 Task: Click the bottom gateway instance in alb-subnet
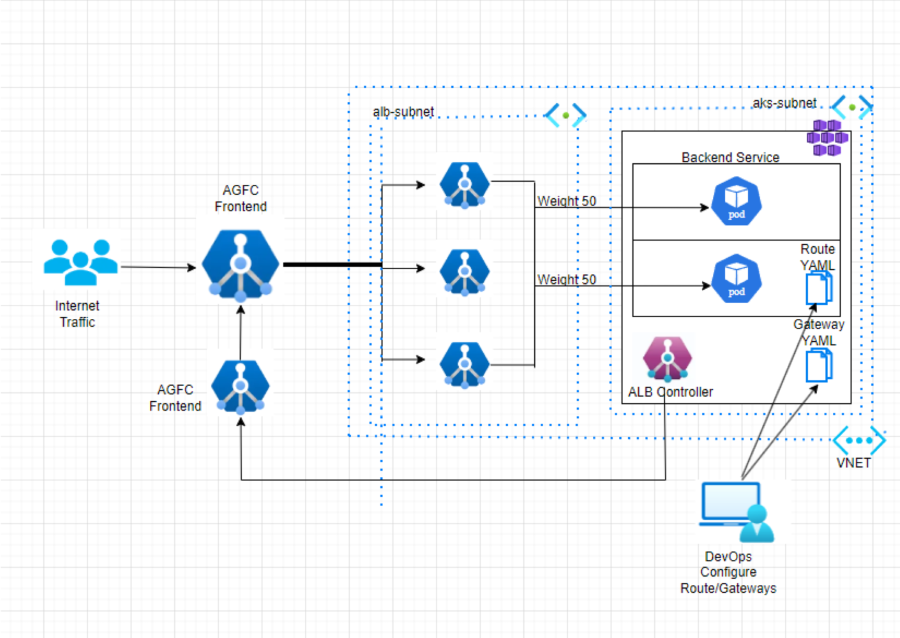pyautogui.click(x=462, y=363)
